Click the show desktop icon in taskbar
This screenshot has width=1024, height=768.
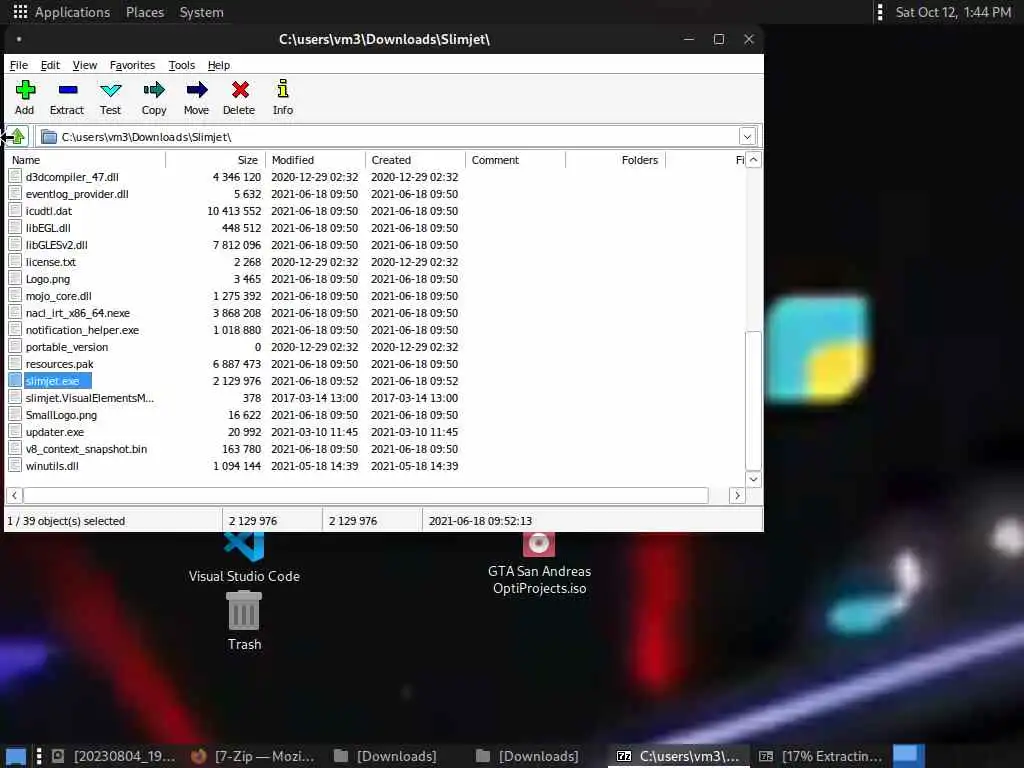tap(16, 756)
